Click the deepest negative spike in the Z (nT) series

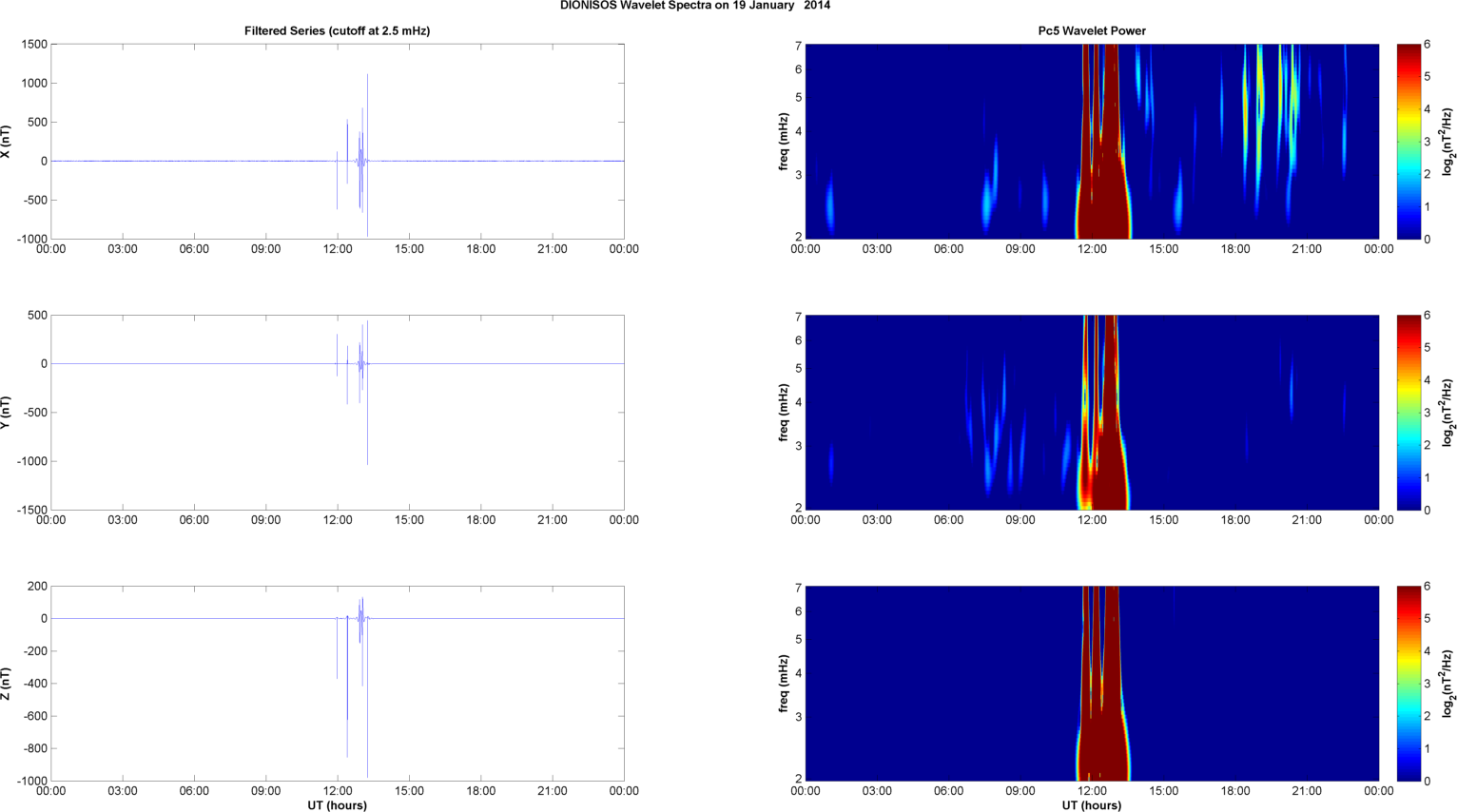coord(367,698)
